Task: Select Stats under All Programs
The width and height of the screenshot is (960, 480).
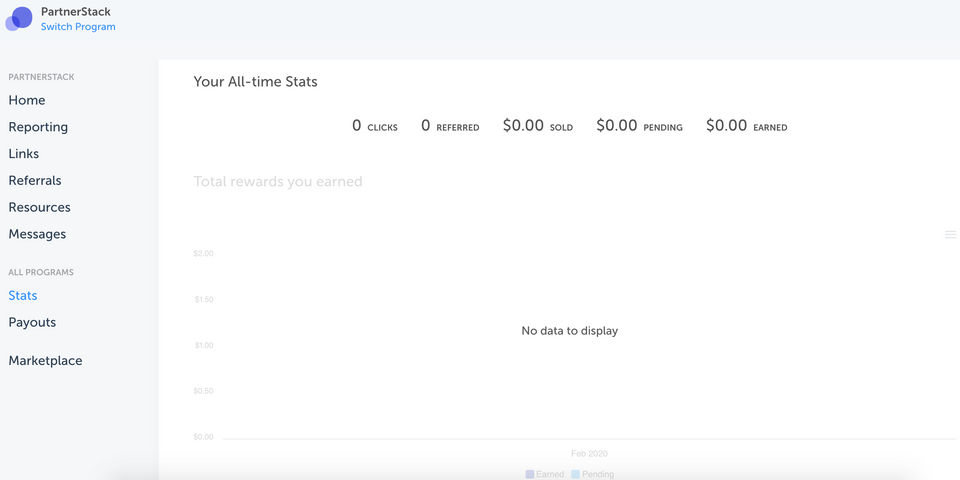Action: click(x=23, y=296)
